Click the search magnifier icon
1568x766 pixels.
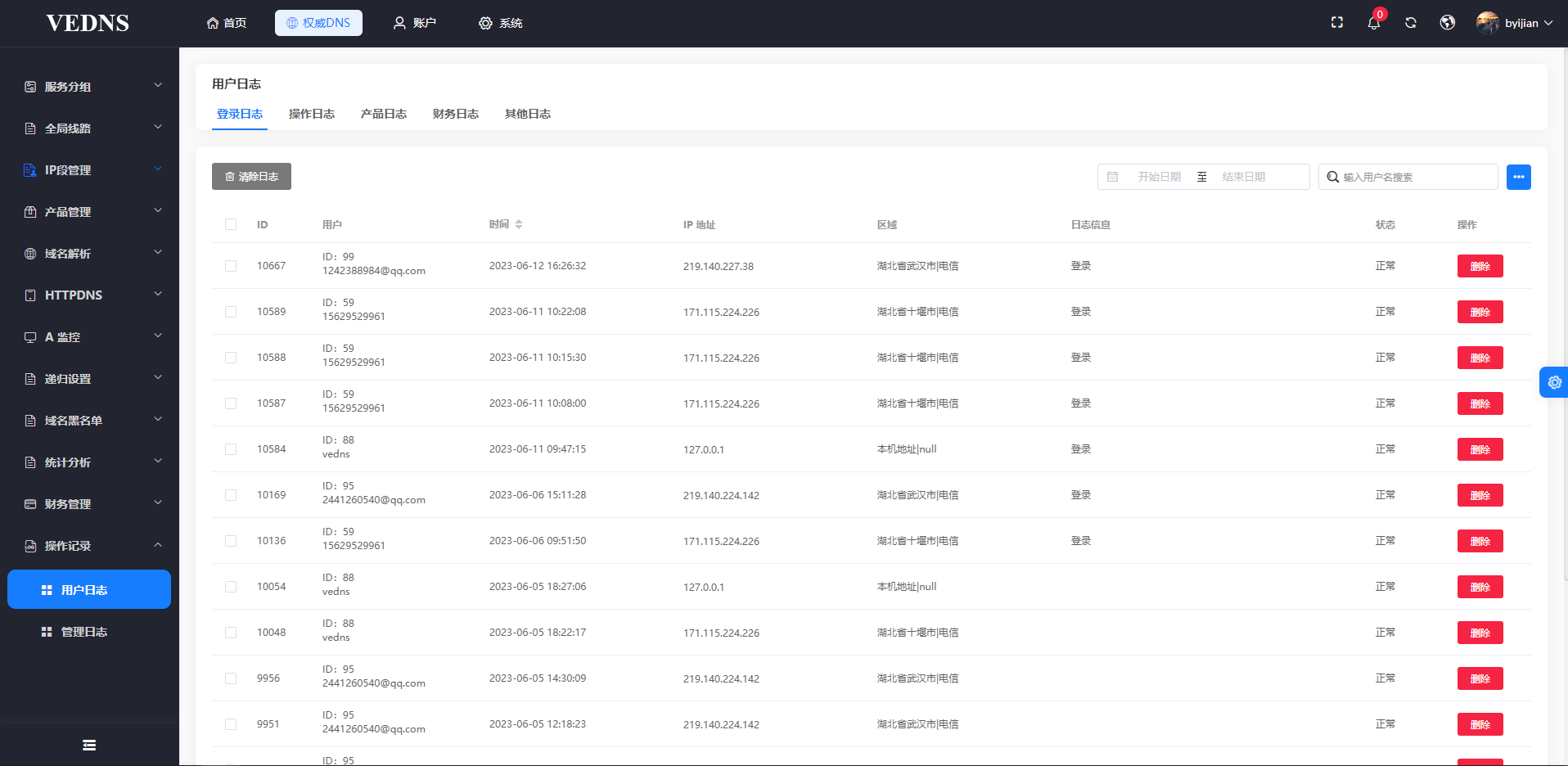click(1333, 177)
